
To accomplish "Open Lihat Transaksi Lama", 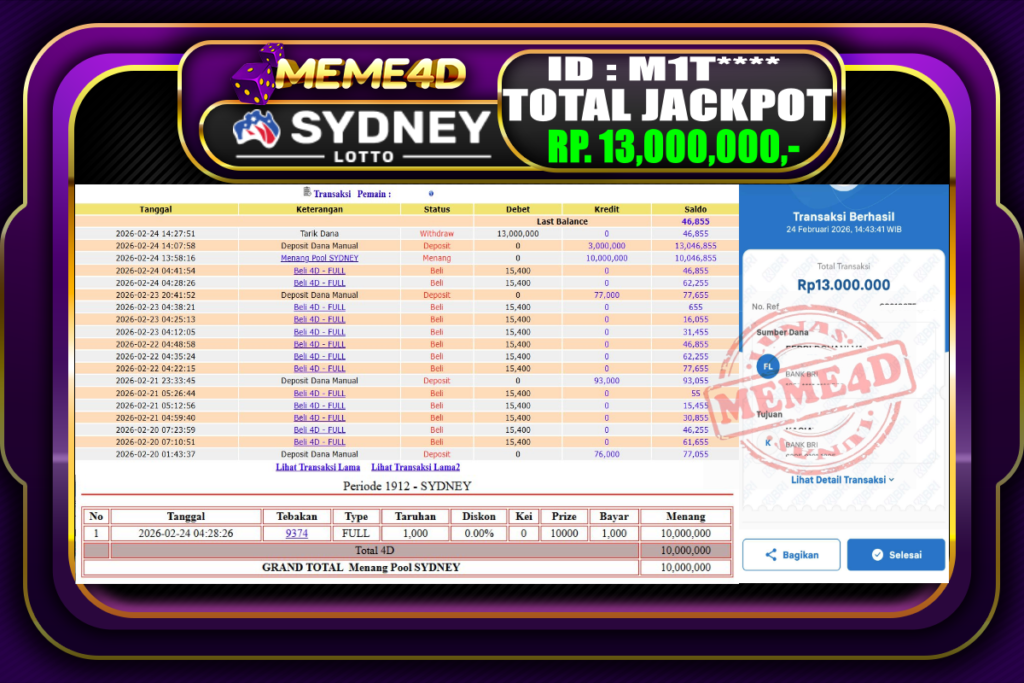I will click(x=318, y=466).
